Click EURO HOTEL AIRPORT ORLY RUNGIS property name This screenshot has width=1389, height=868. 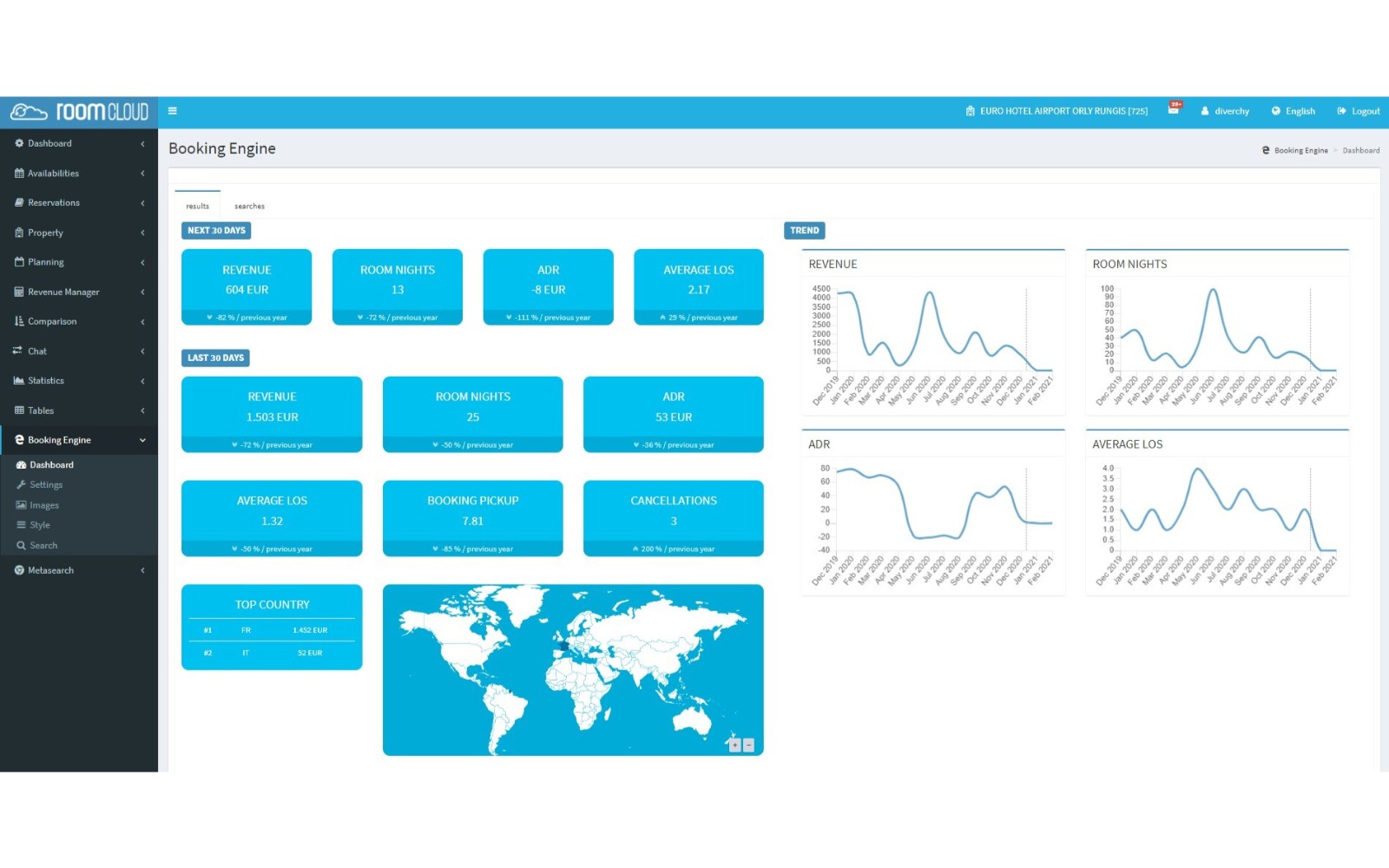[x=1063, y=111]
